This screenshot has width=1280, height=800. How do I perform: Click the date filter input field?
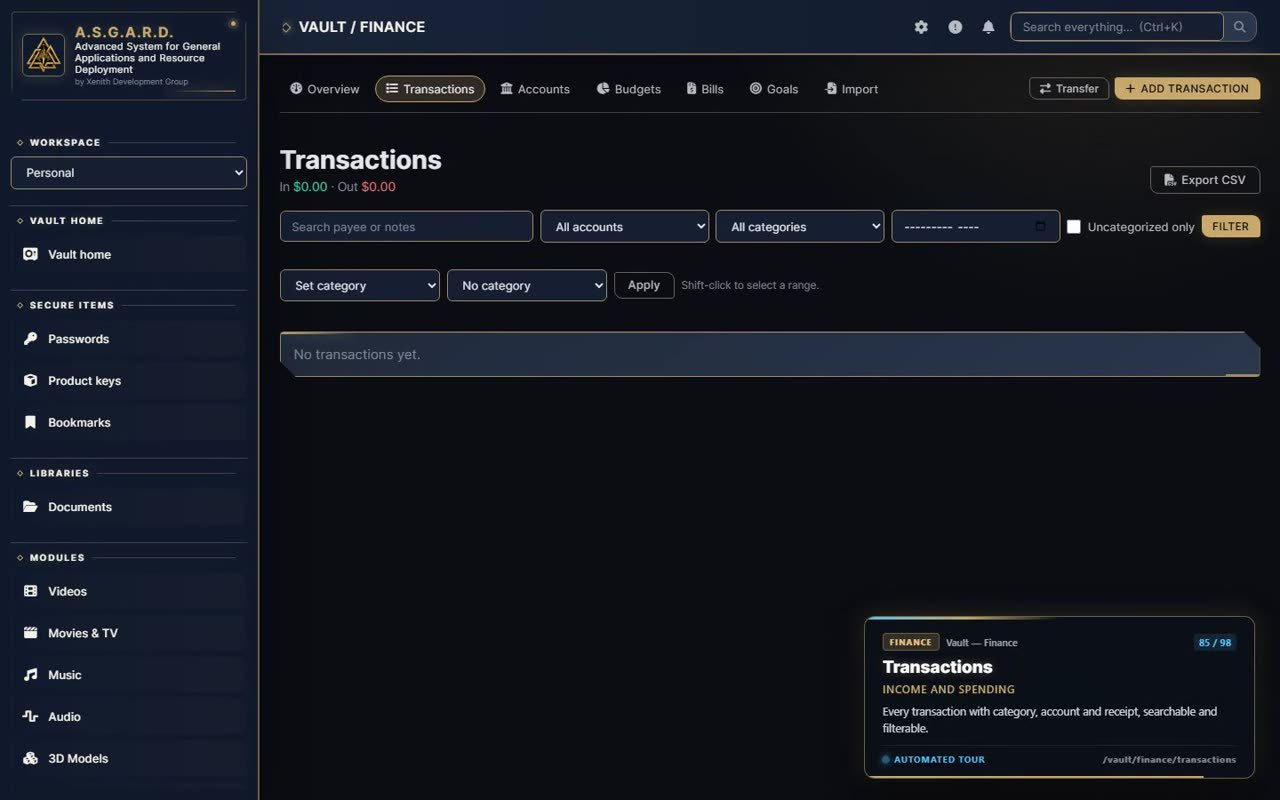(x=976, y=227)
